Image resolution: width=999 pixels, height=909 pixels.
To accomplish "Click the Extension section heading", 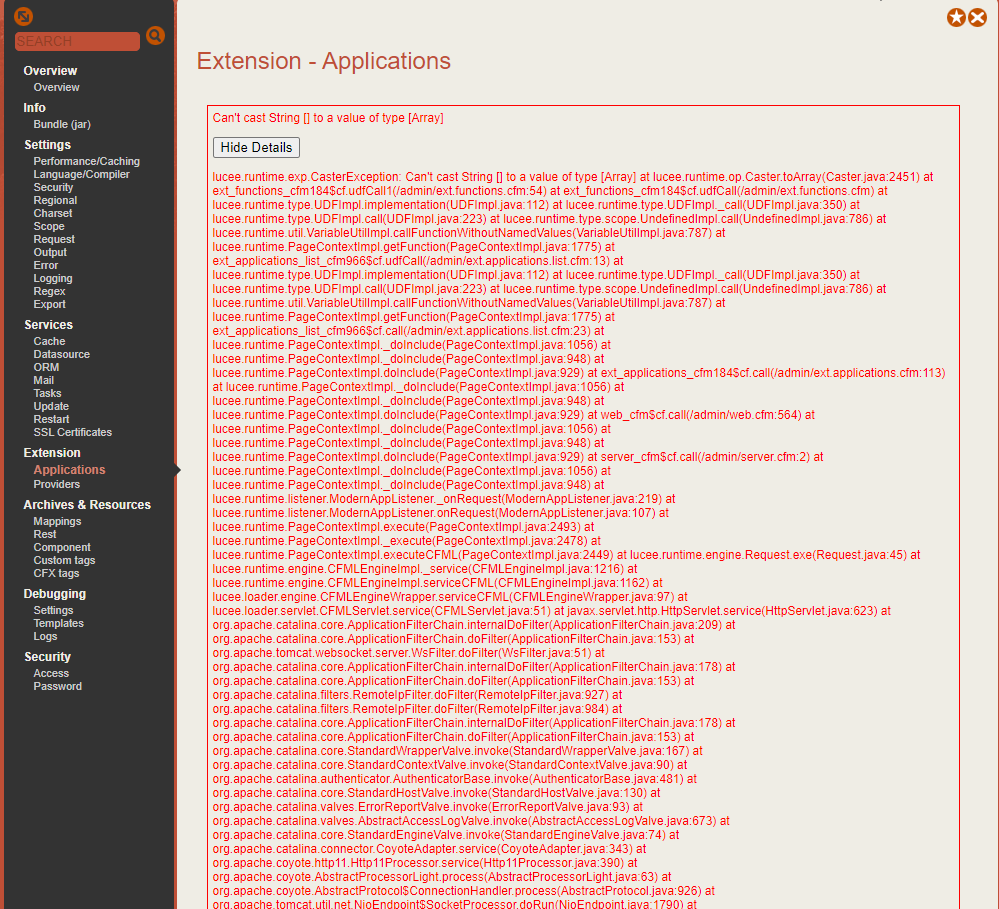I will coord(52,453).
